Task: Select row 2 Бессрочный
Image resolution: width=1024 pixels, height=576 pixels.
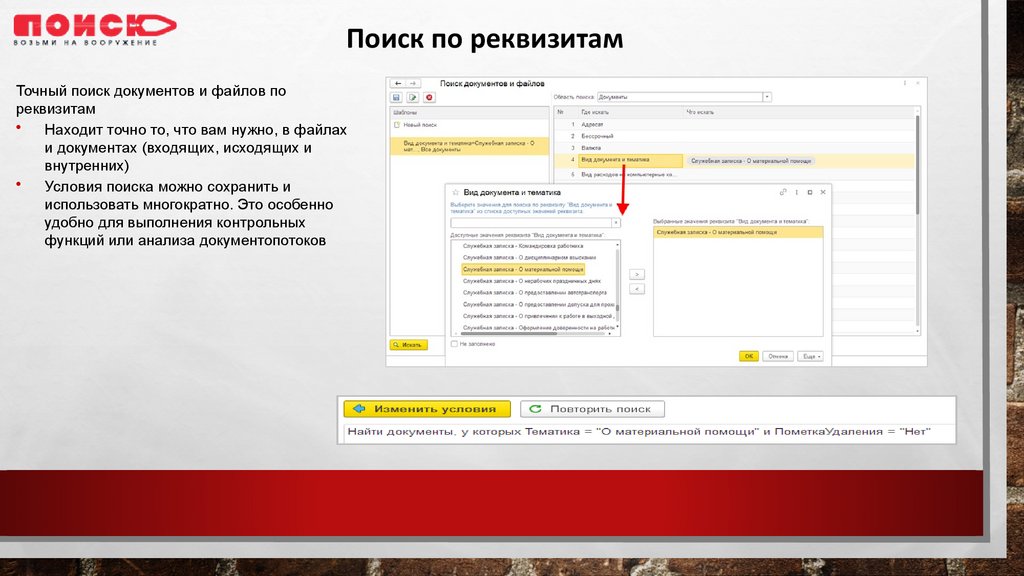Action: click(x=736, y=136)
